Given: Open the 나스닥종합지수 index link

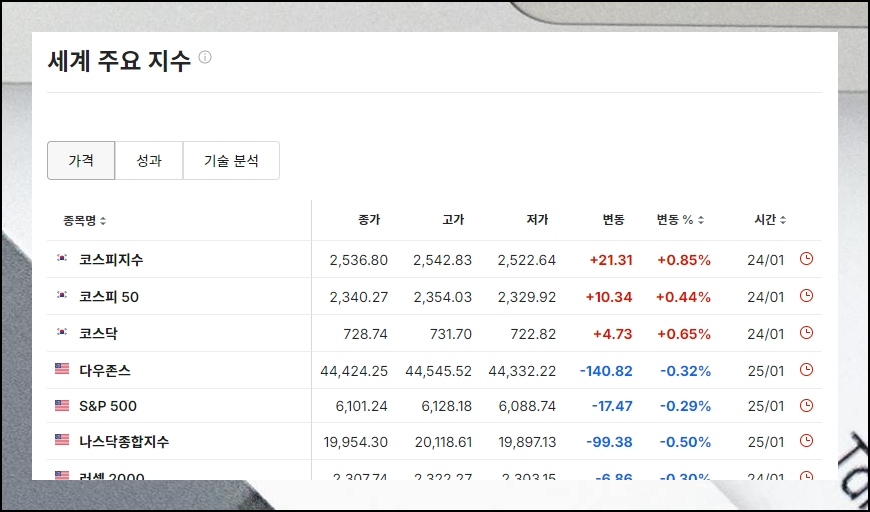Looking at the screenshot, I should pos(124,442).
